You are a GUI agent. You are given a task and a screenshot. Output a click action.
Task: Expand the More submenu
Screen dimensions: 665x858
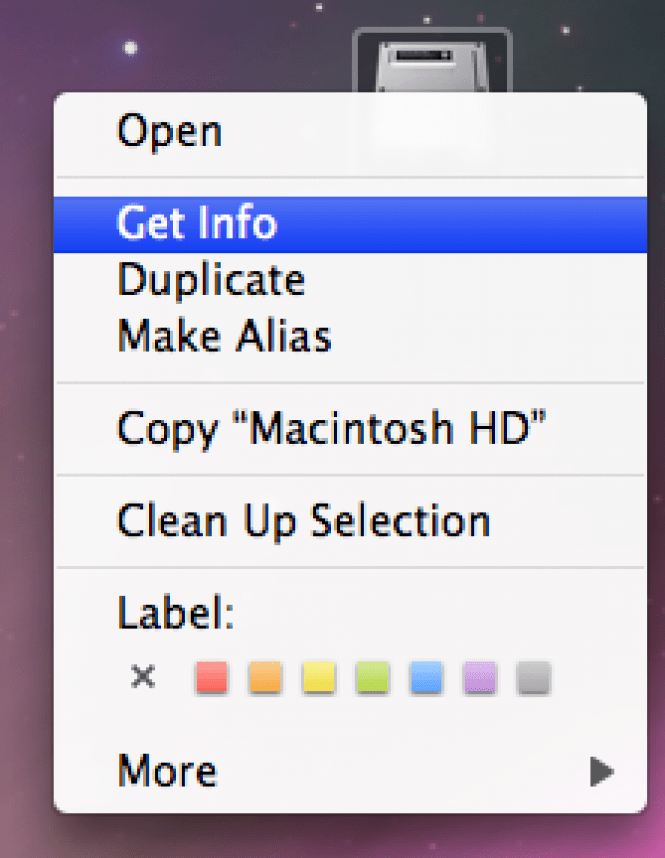coord(166,771)
